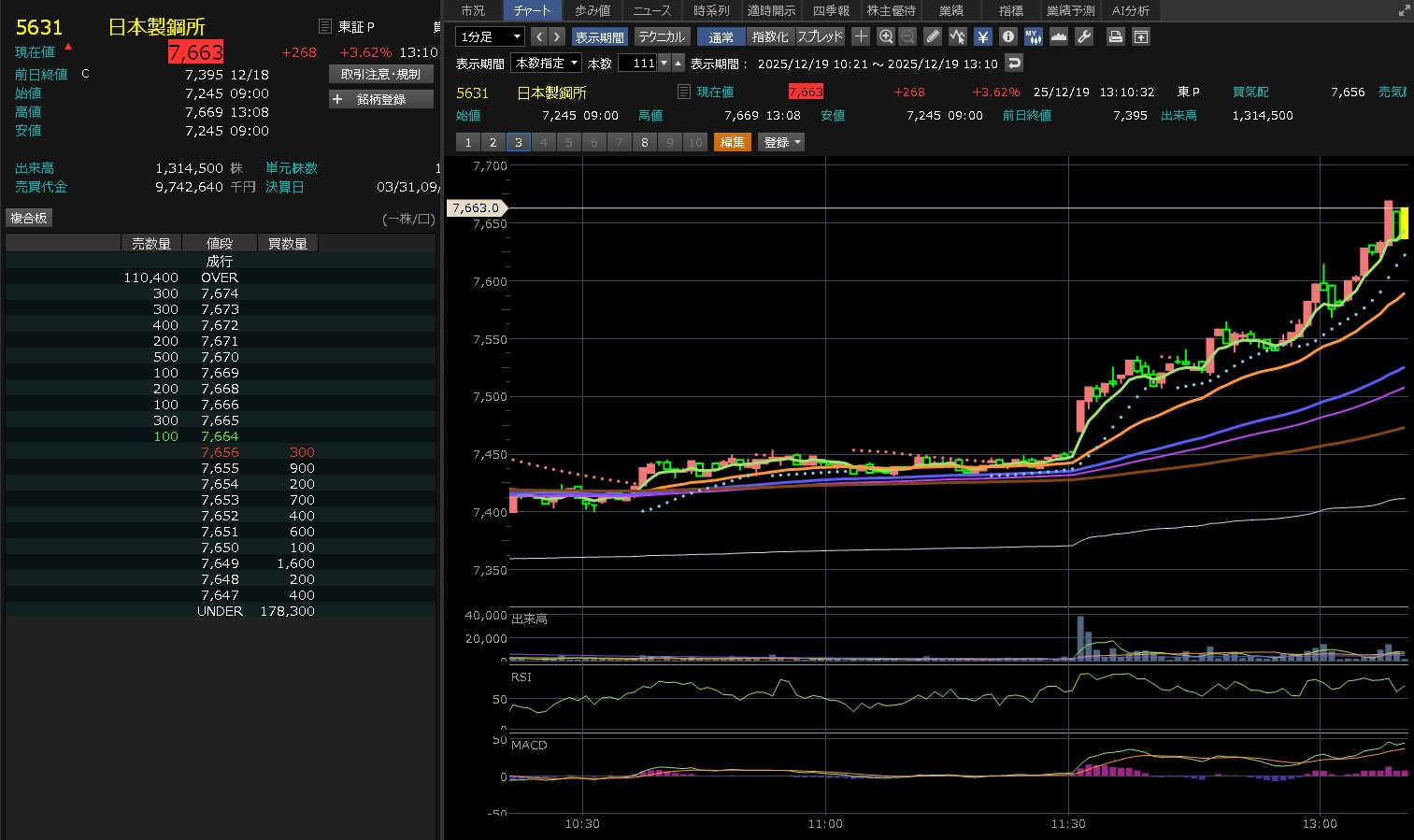
Task: Click the zoom in magnifier icon
Action: pyautogui.click(x=886, y=36)
